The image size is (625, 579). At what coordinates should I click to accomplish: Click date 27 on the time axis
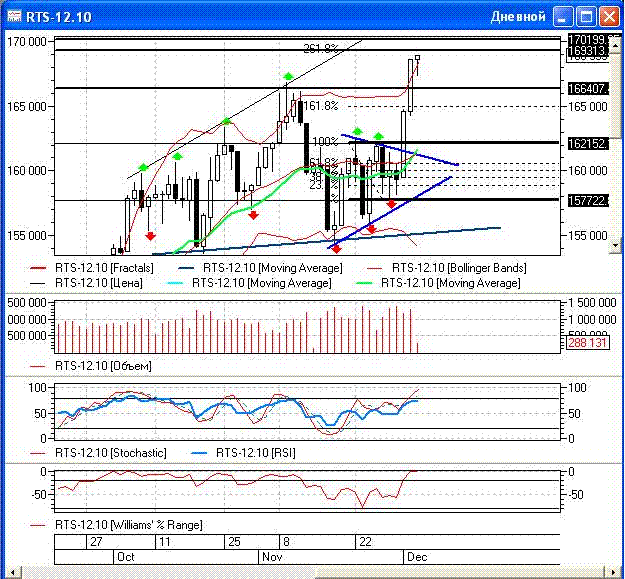click(96, 542)
